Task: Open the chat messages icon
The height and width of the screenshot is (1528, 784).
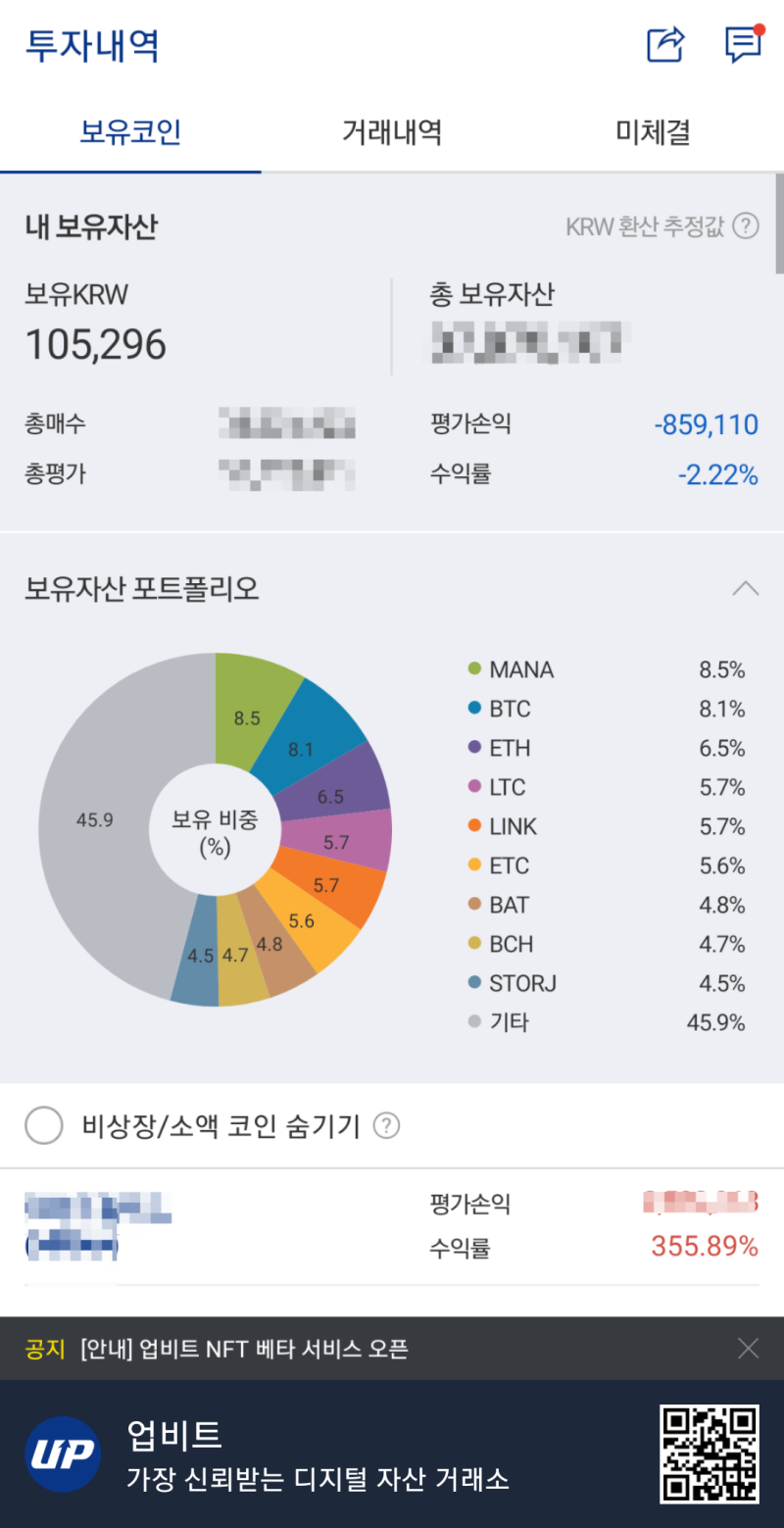Action: [x=743, y=45]
